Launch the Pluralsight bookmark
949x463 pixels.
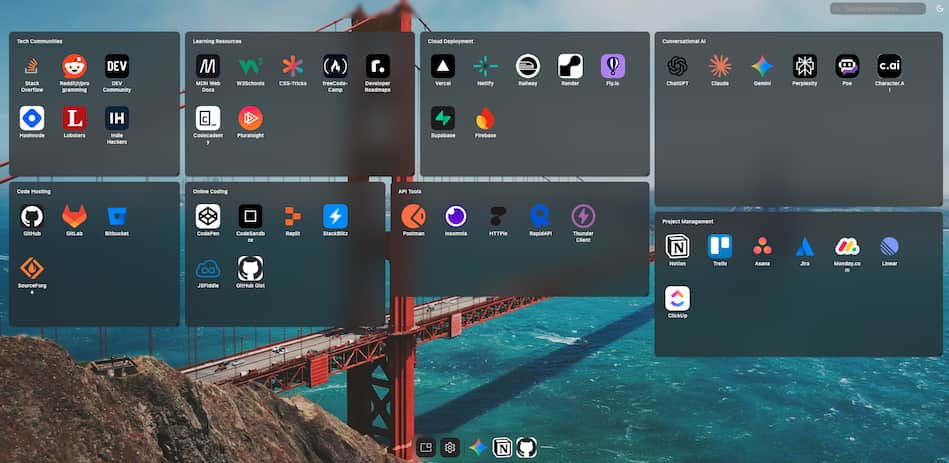coord(251,119)
